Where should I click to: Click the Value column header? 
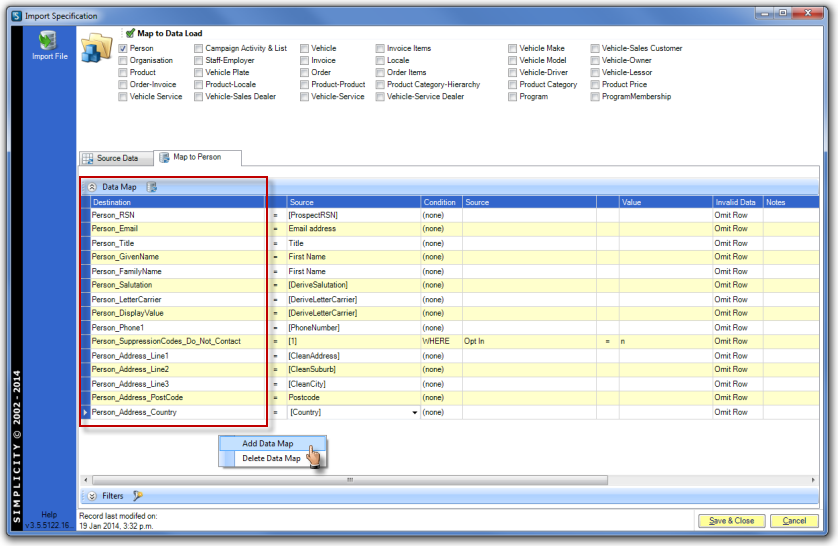point(665,202)
